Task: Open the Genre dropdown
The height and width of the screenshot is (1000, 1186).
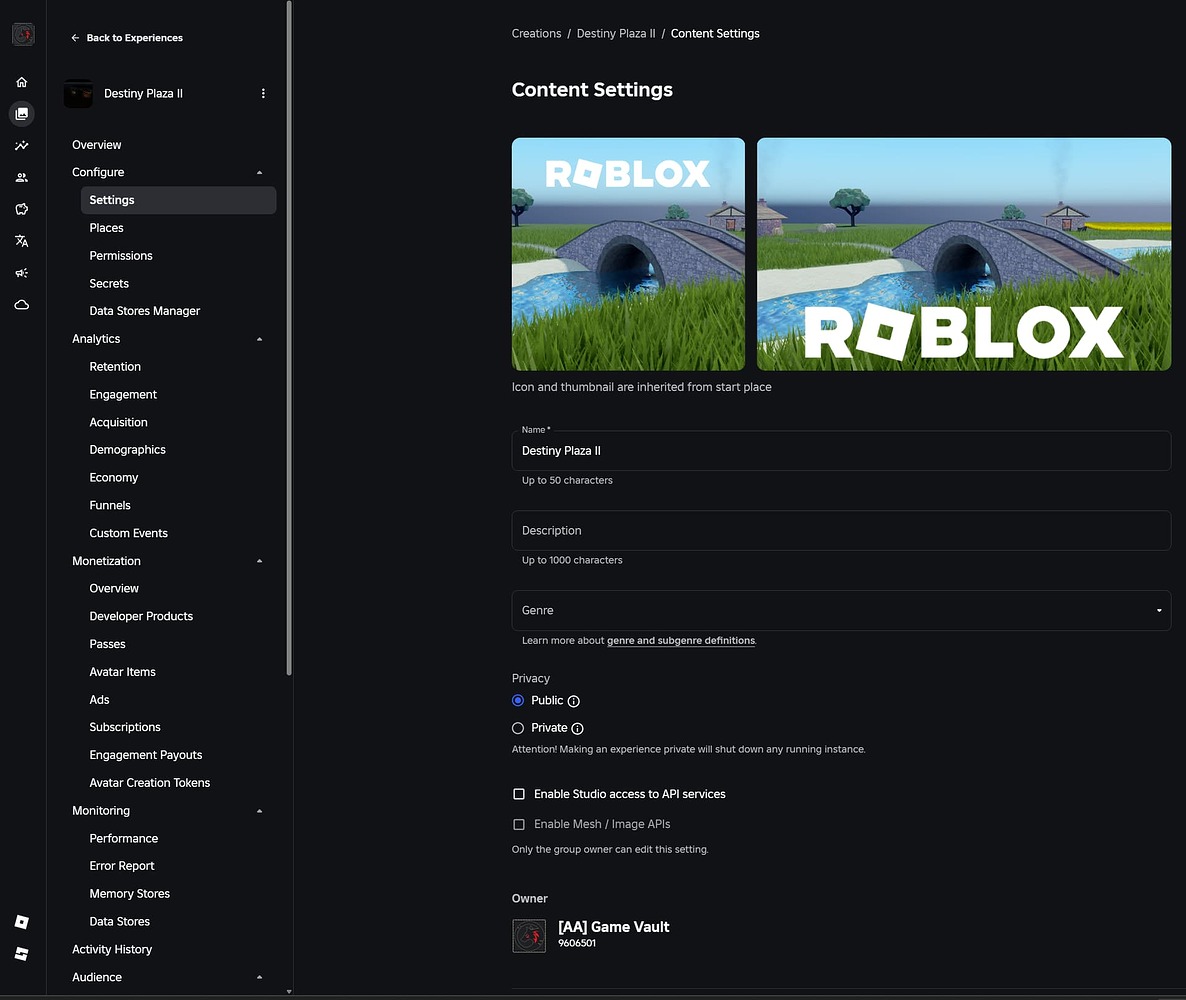Action: pos(841,610)
